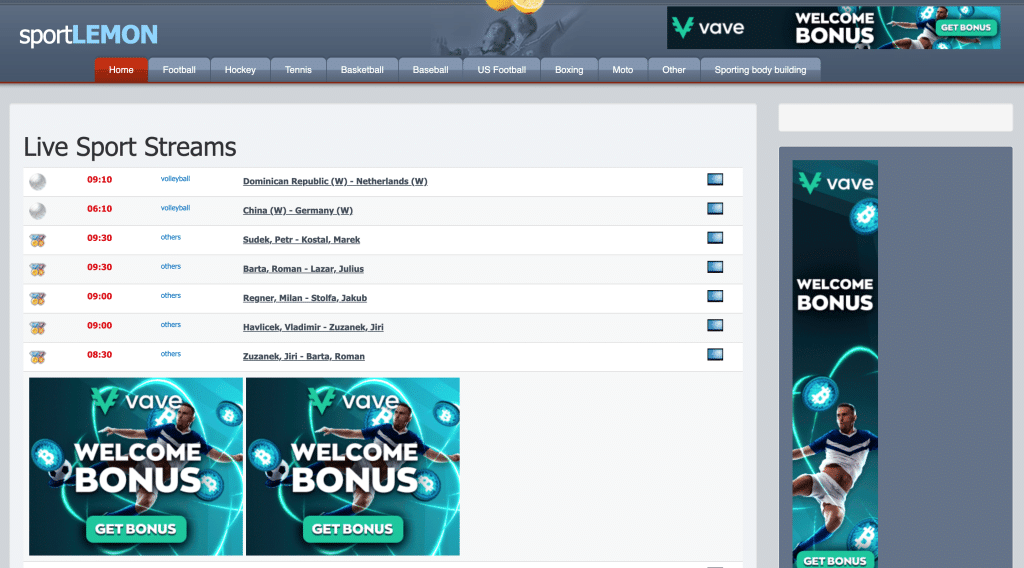
Task: Select the Tennis tab
Action: [298, 70]
